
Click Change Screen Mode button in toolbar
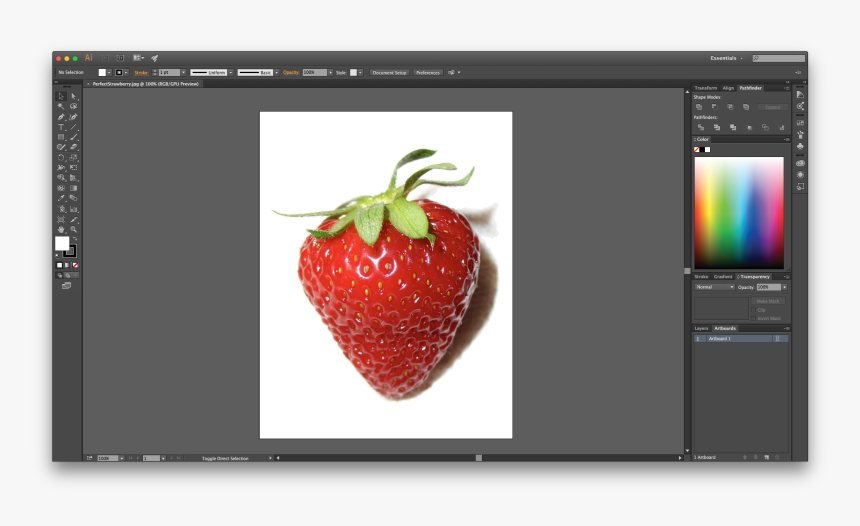66,285
